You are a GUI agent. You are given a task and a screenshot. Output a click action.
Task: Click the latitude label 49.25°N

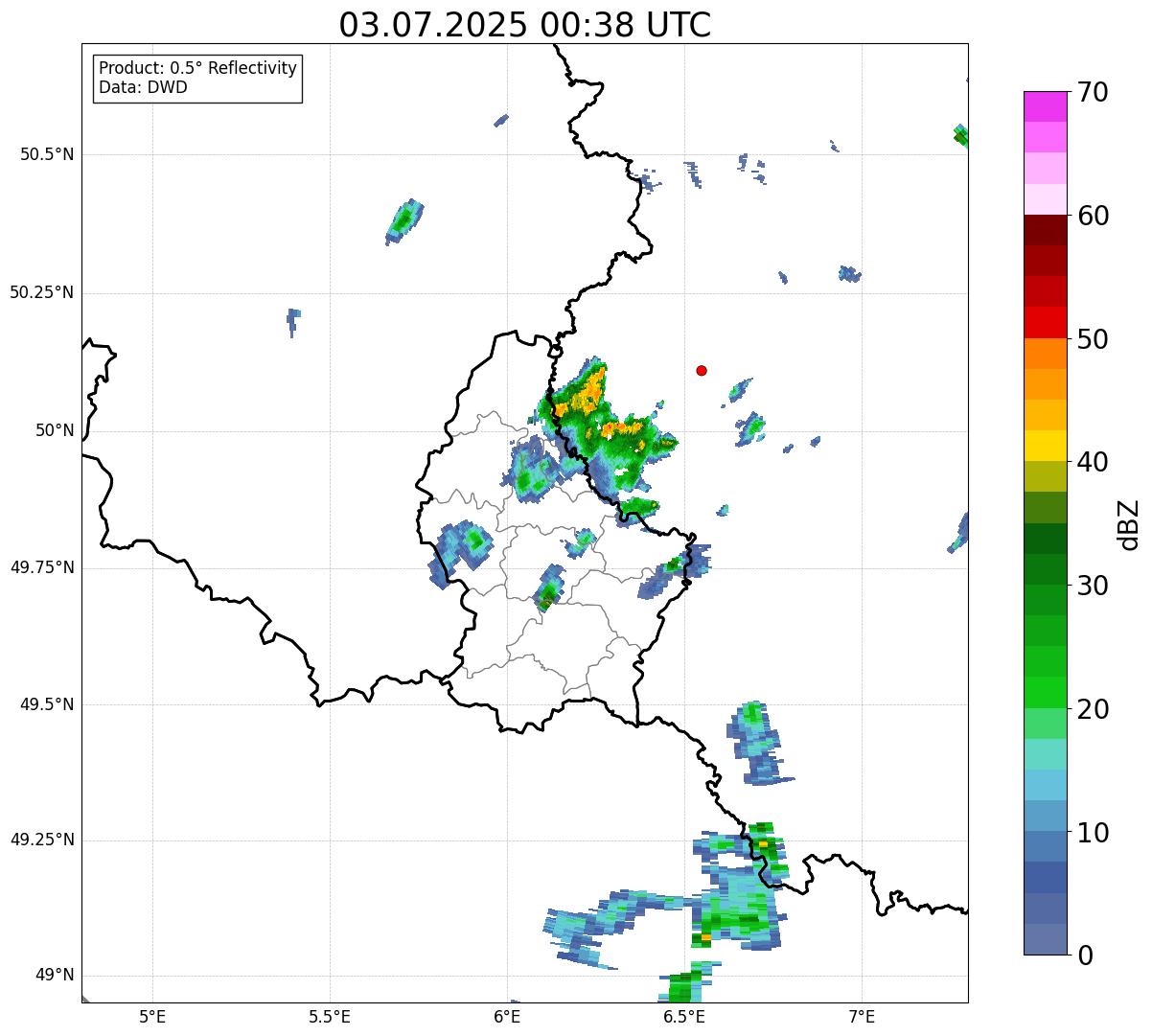(41, 840)
